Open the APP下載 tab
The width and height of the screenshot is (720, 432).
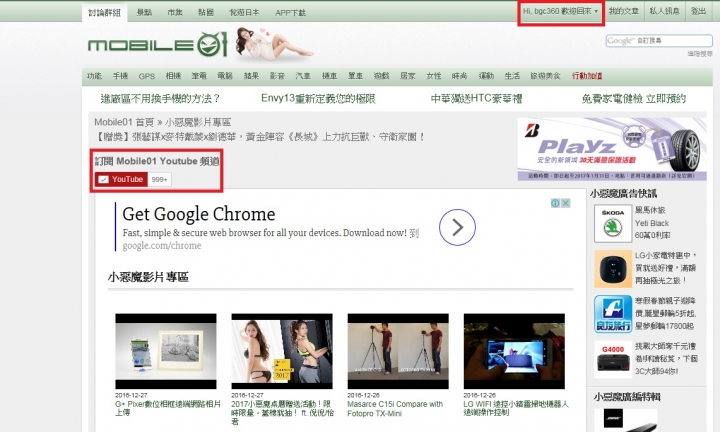[x=291, y=13]
